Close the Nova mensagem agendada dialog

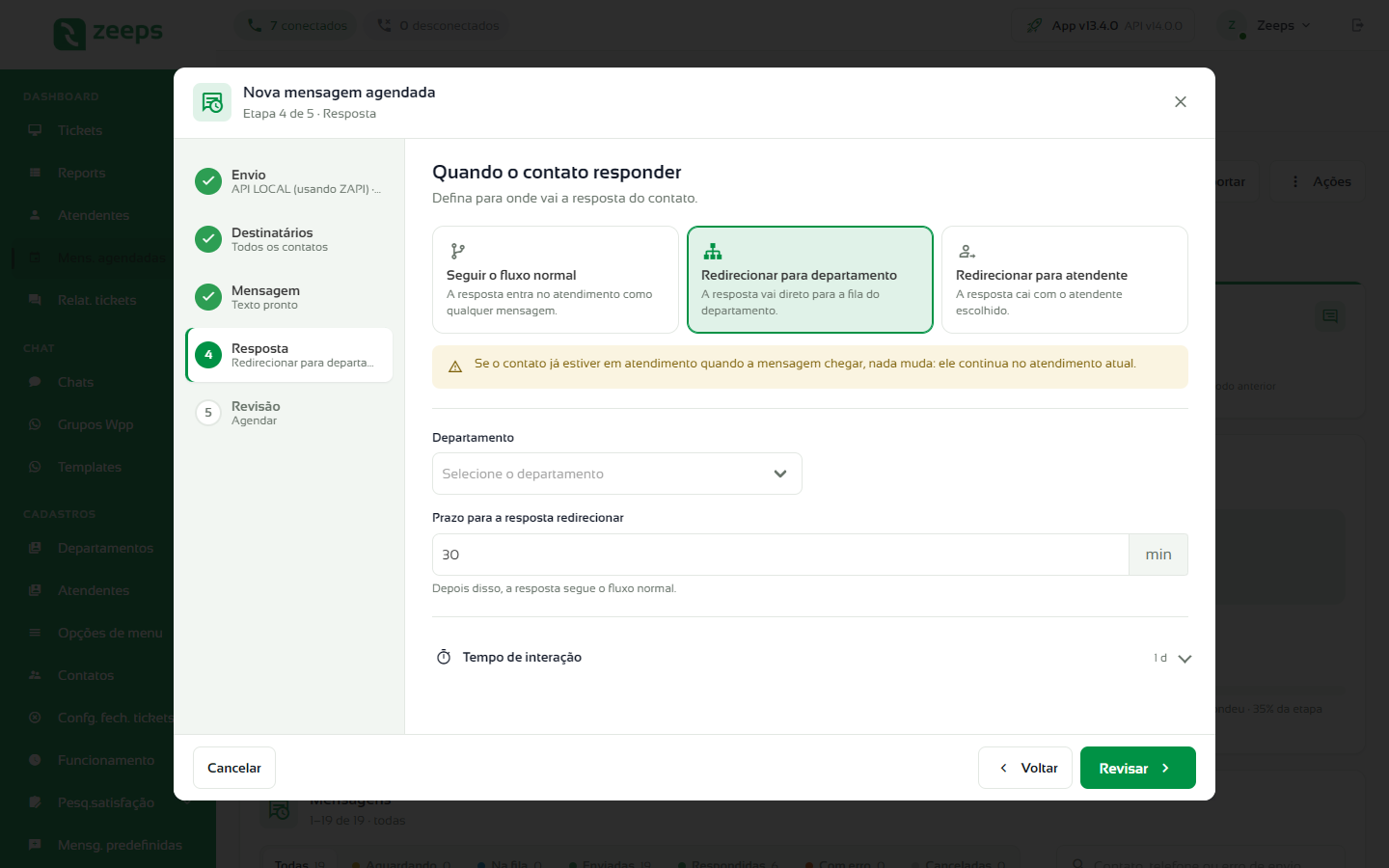(1181, 102)
